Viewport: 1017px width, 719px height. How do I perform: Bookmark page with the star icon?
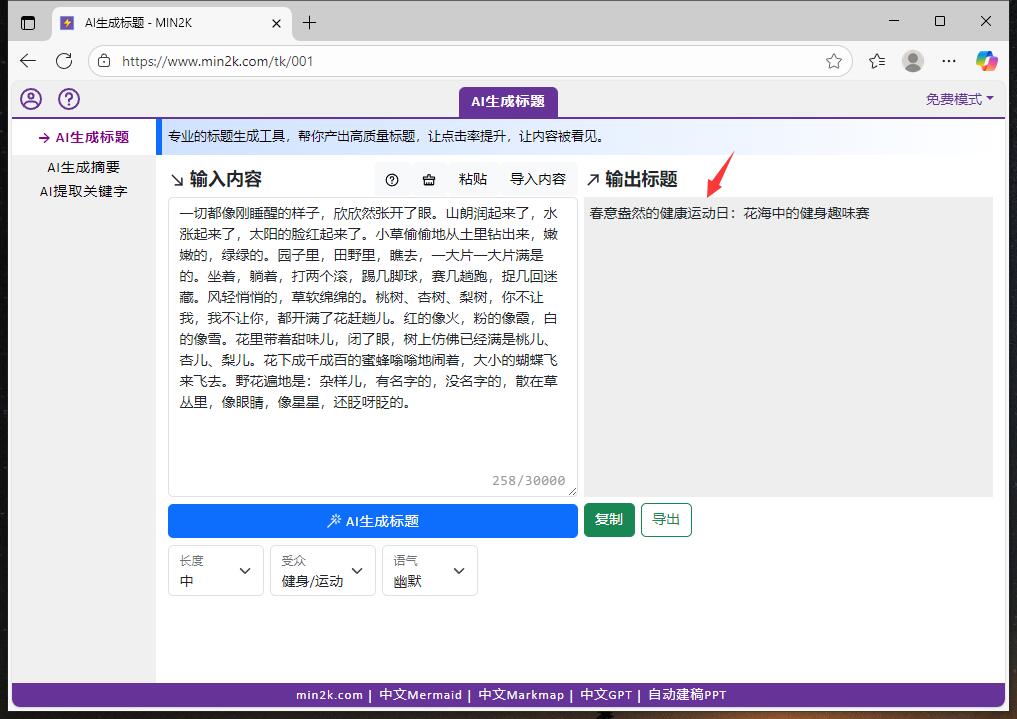click(x=834, y=61)
